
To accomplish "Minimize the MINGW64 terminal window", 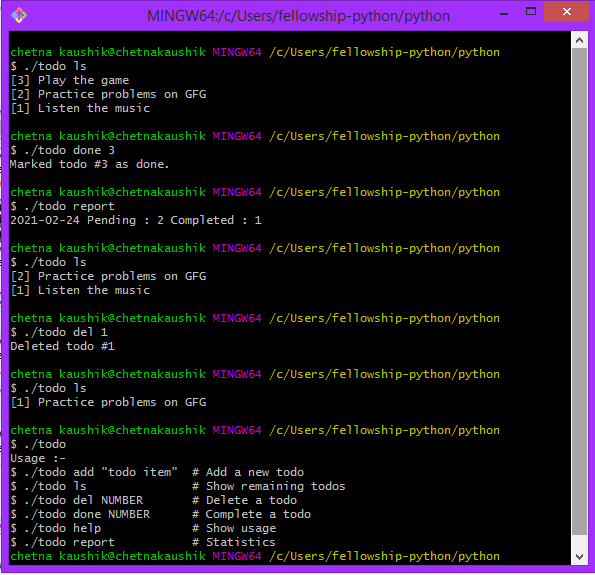I will point(504,14).
